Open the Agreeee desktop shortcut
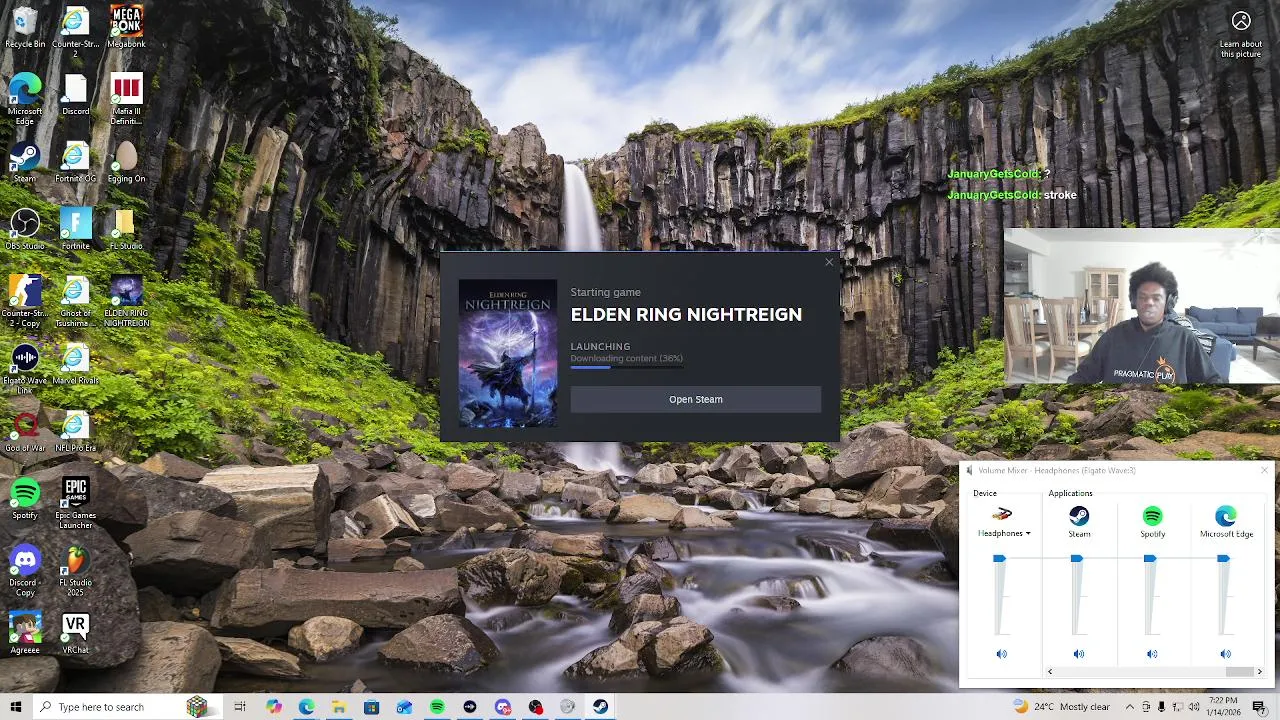 coord(25,633)
